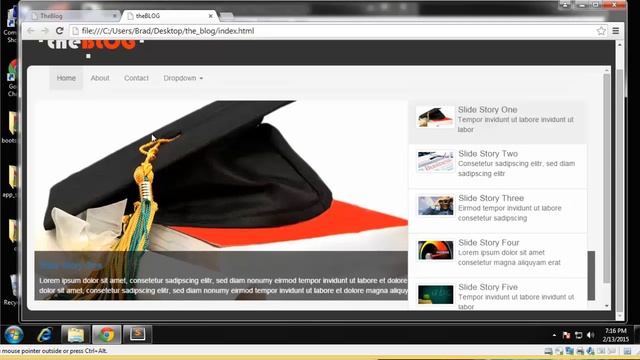
Task: Click the inner scrollbar down arrow
Action: pos(607,306)
